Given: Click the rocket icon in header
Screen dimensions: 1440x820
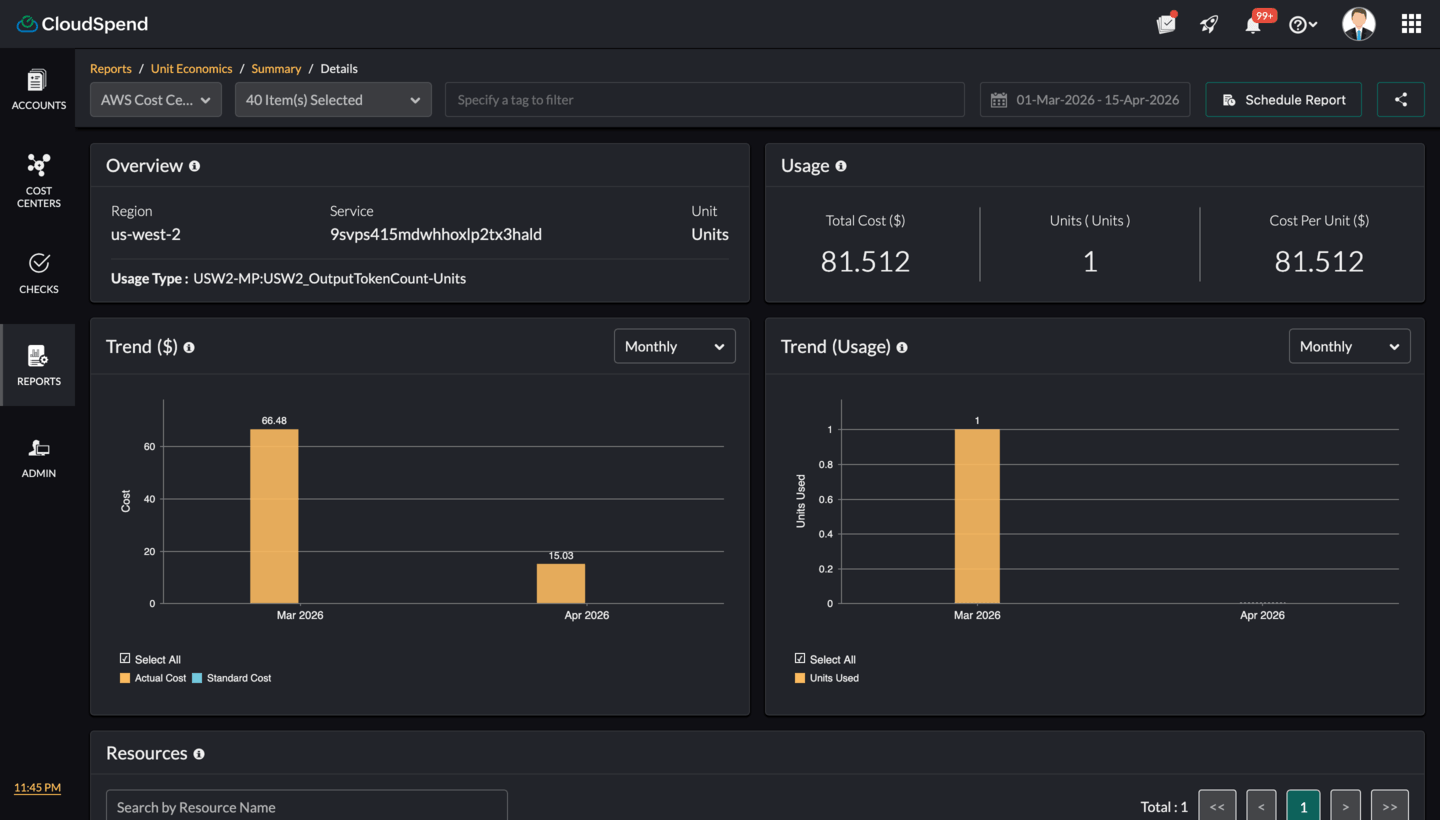Looking at the screenshot, I should tap(1209, 25).
